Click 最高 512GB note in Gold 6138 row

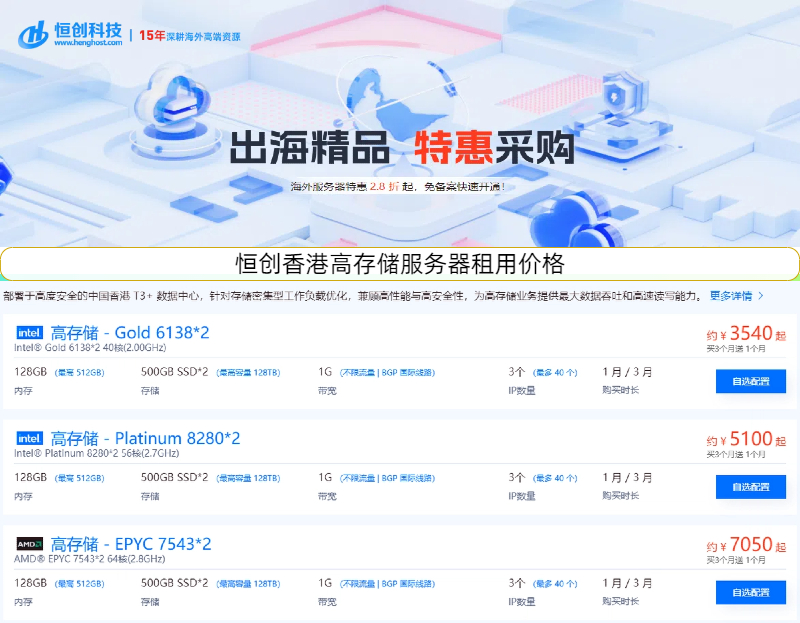coord(80,373)
